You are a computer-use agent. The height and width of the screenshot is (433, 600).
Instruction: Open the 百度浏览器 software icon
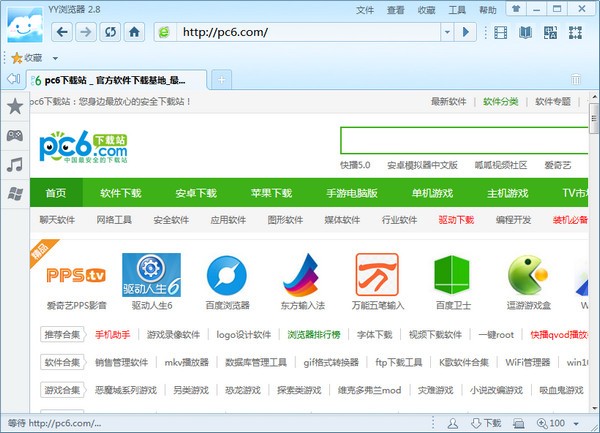pos(227,275)
